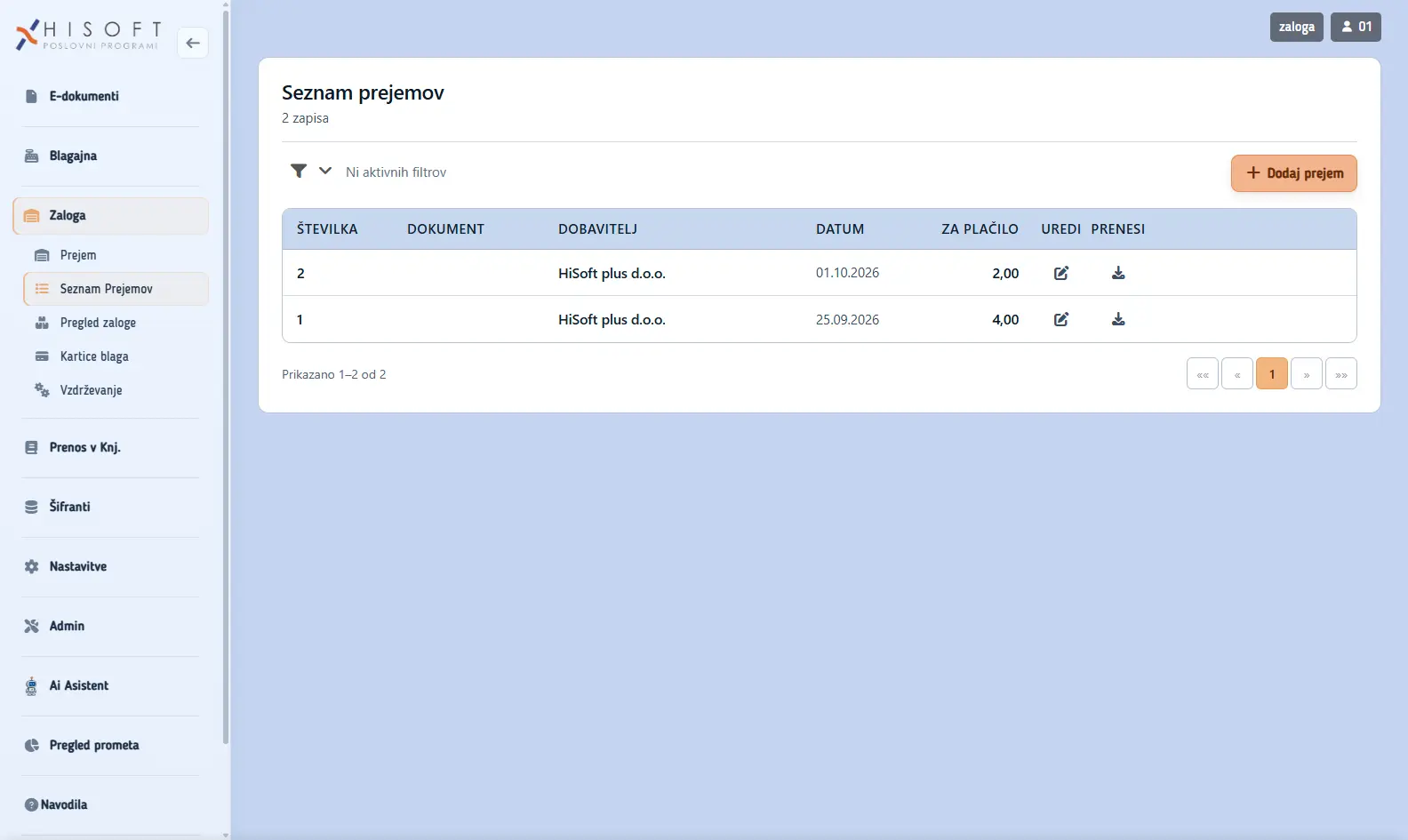Go to first page of results

point(1203,374)
